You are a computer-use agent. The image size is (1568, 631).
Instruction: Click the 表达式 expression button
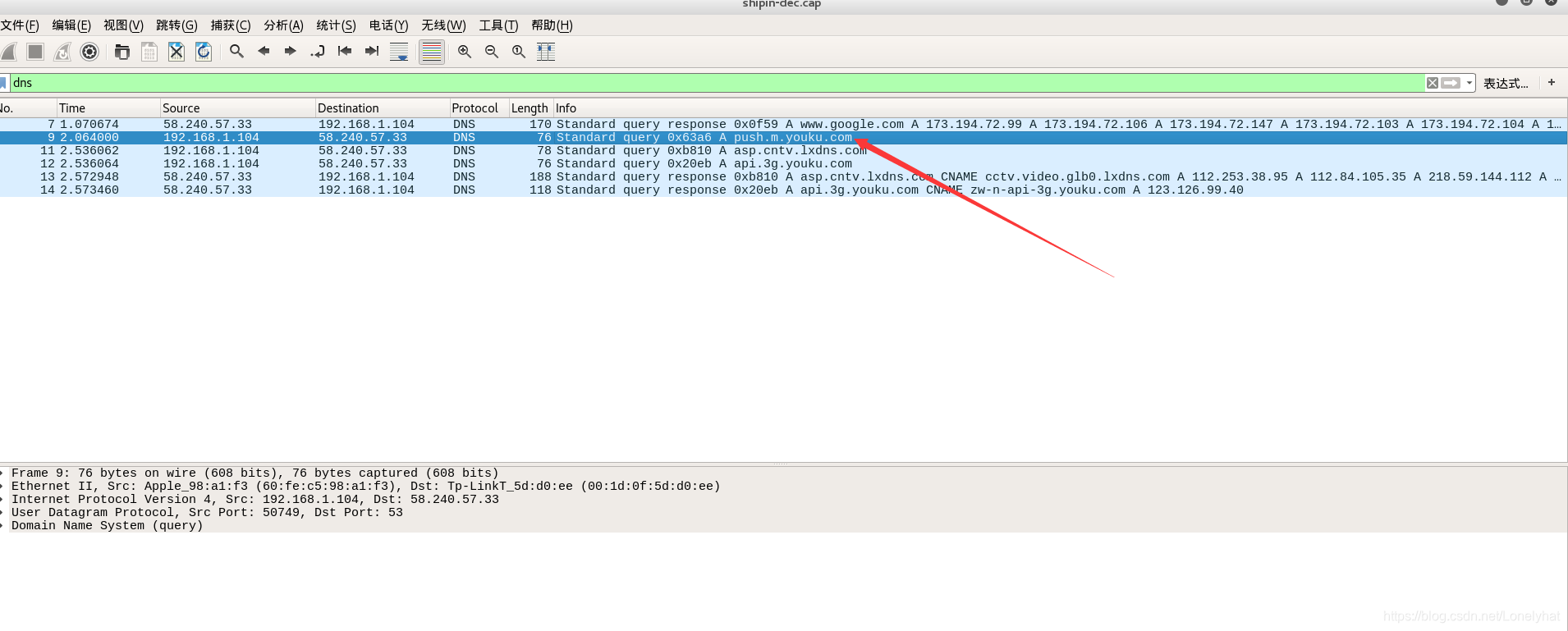[1506, 83]
